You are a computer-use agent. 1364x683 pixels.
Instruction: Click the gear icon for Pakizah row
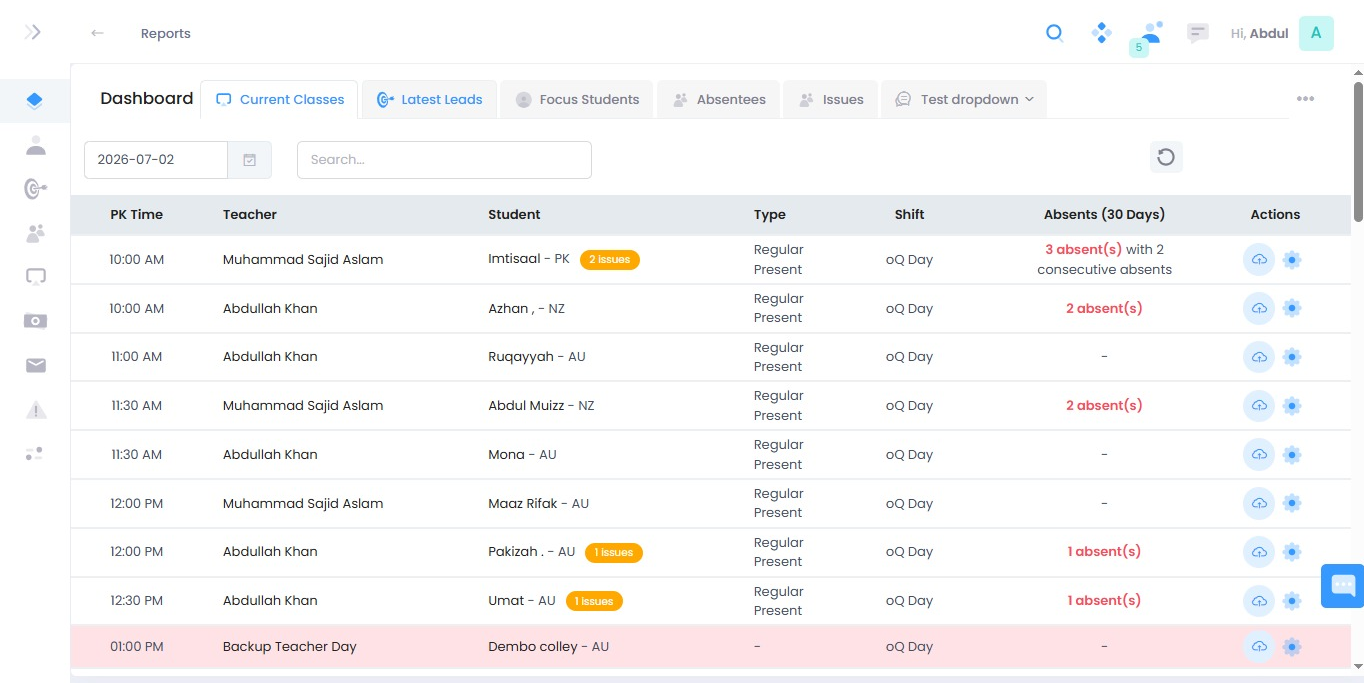pos(1292,552)
